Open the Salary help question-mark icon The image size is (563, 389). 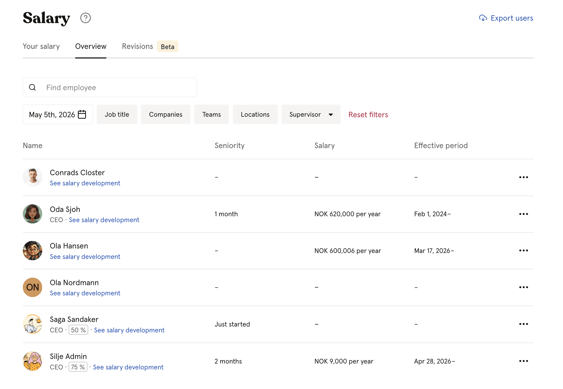pyautogui.click(x=85, y=18)
